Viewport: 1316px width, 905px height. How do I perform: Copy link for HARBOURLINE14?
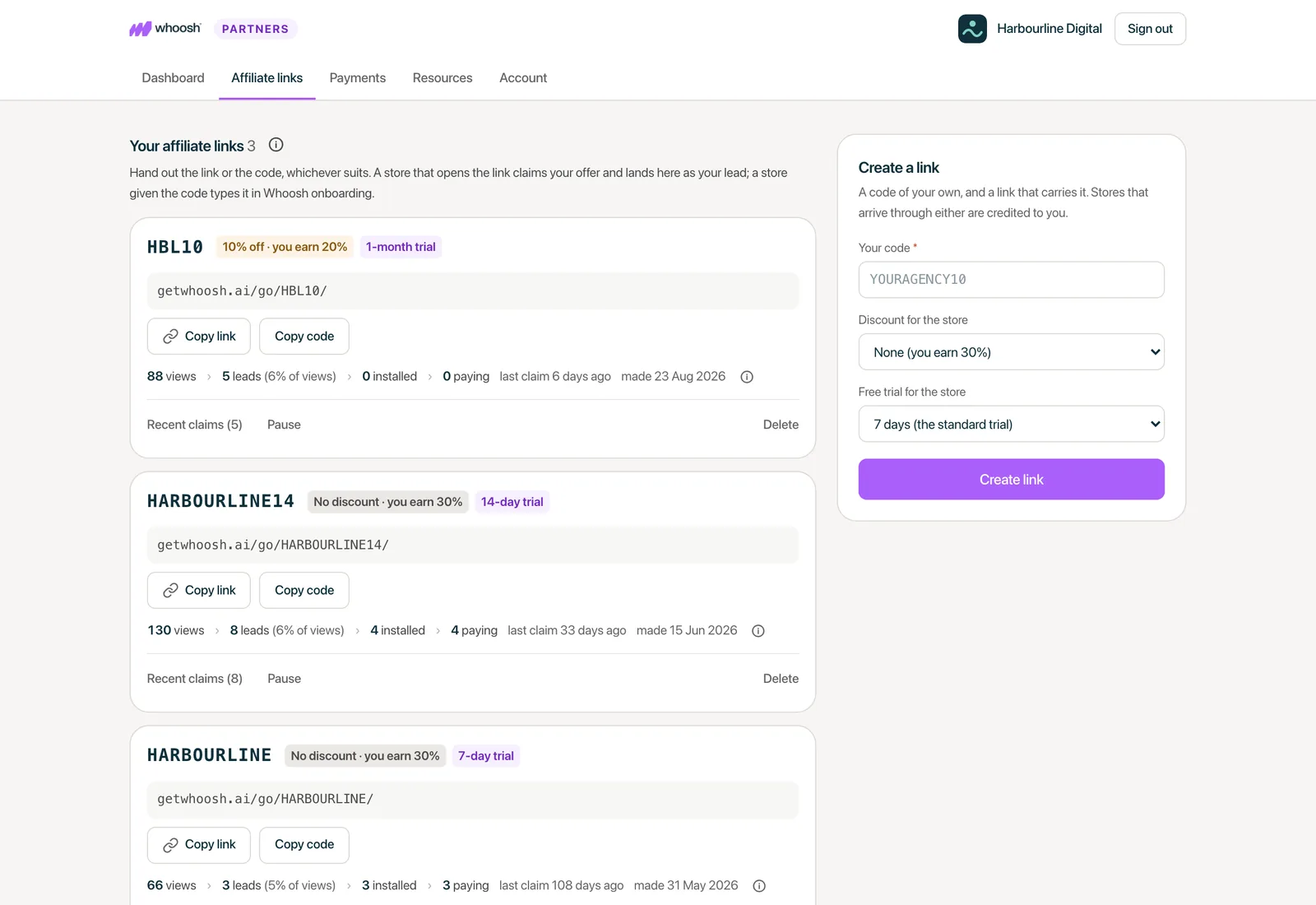[x=199, y=591]
